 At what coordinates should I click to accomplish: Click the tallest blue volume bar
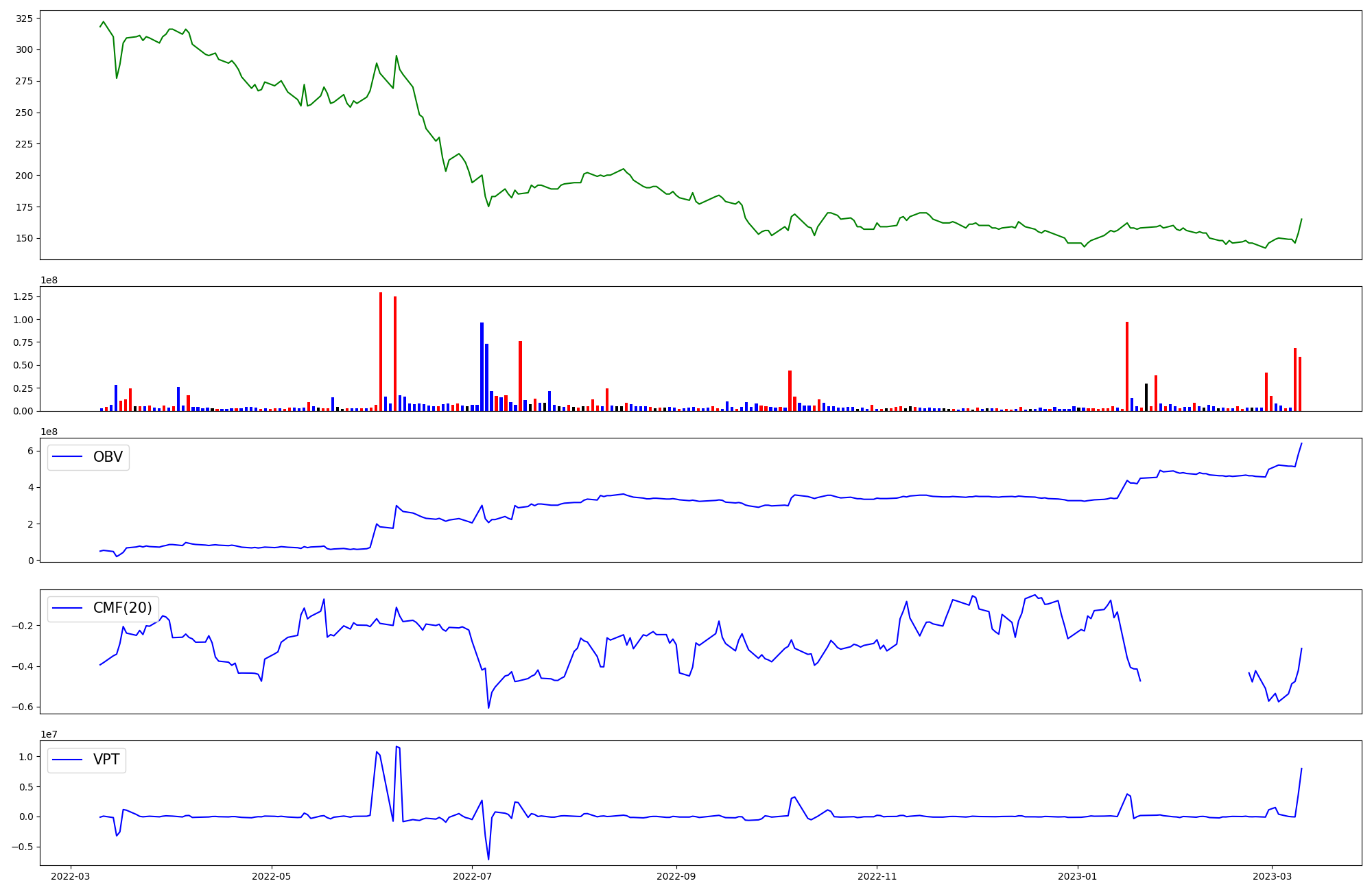[482, 367]
